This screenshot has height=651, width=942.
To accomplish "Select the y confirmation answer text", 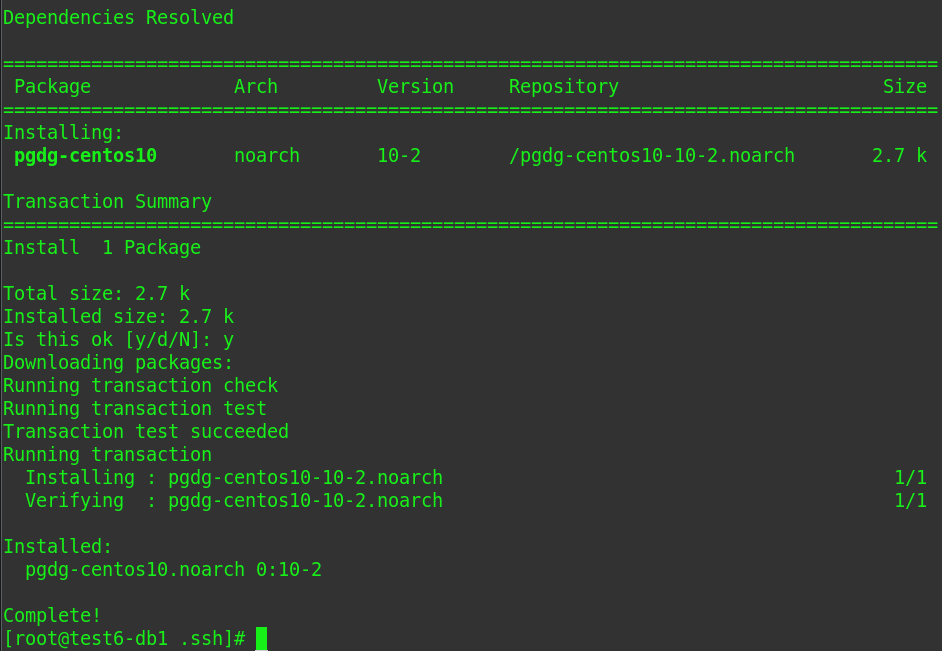I will point(228,339).
